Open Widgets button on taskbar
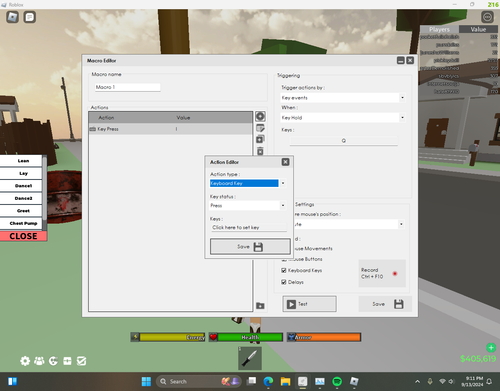Screen dimensions: 500x391 click(12, 381)
